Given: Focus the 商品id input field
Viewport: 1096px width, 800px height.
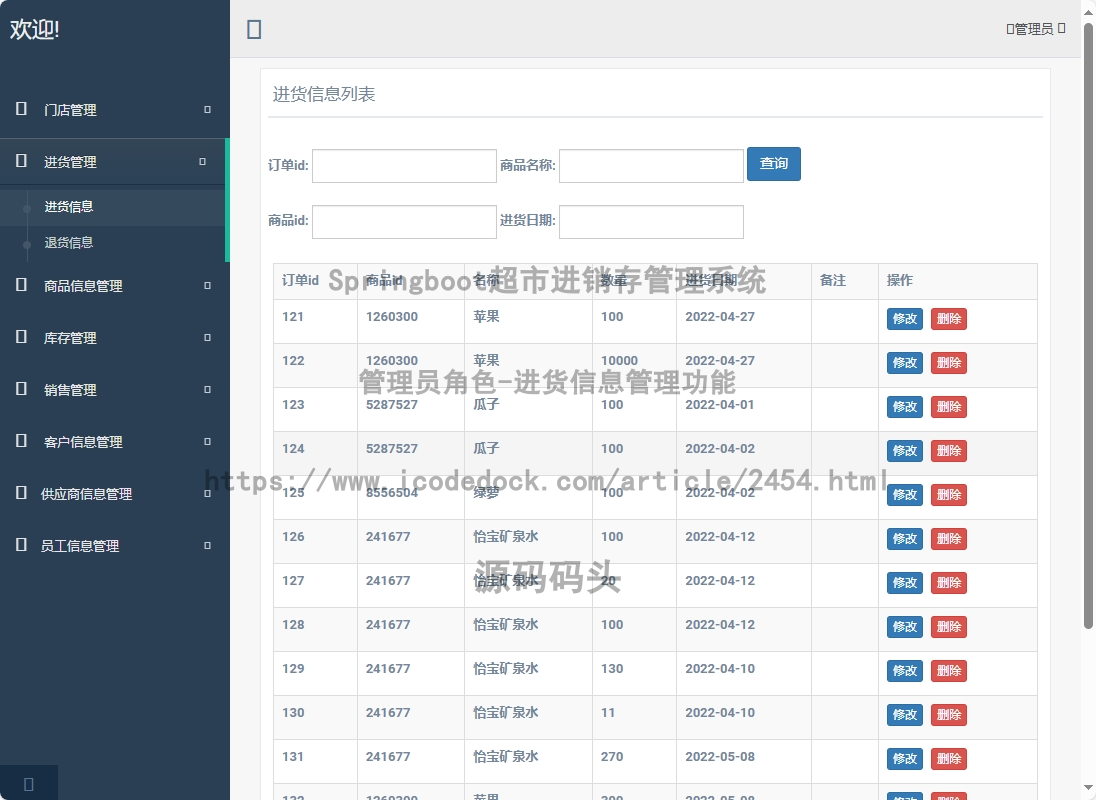Looking at the screenshot, I should (404, 221).
